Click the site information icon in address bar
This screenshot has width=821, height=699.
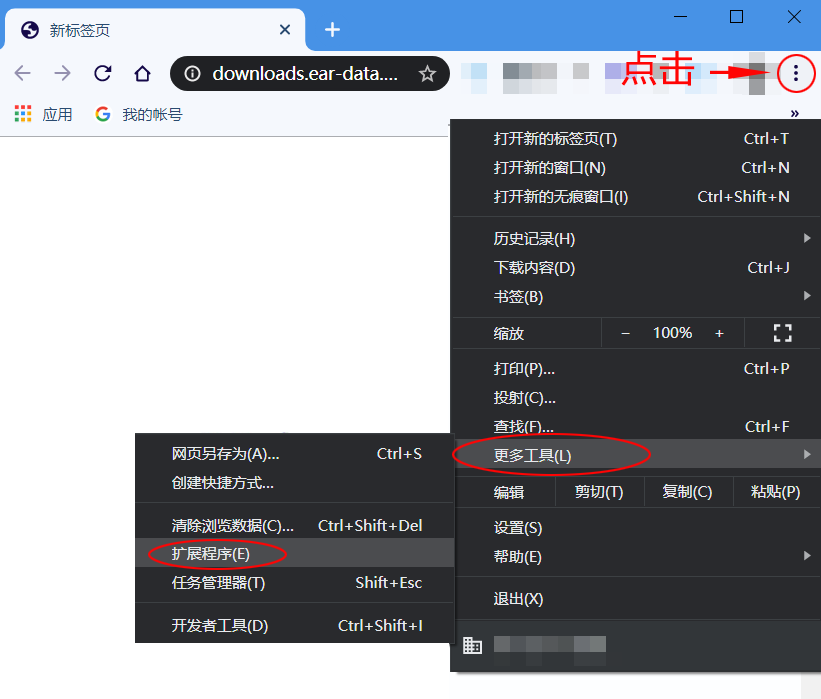click(x=192, y=74)
